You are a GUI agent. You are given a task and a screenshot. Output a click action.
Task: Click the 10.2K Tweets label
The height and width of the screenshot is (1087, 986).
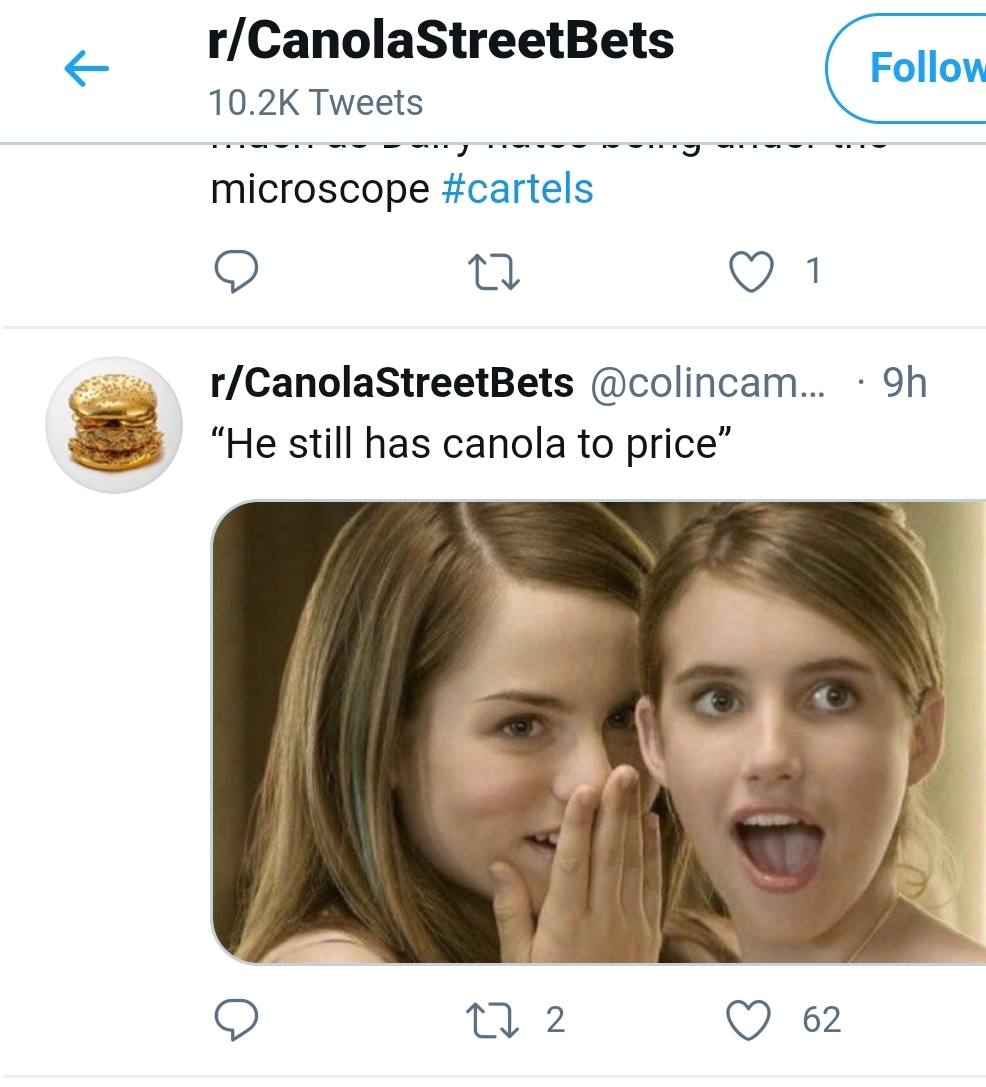pos(315,103)
